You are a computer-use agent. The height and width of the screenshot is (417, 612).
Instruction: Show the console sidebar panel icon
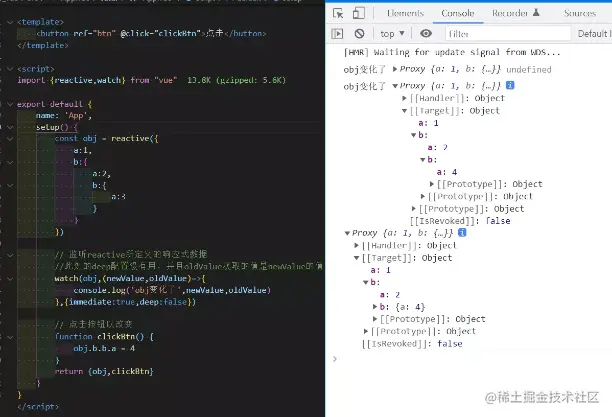pos(337,34)
